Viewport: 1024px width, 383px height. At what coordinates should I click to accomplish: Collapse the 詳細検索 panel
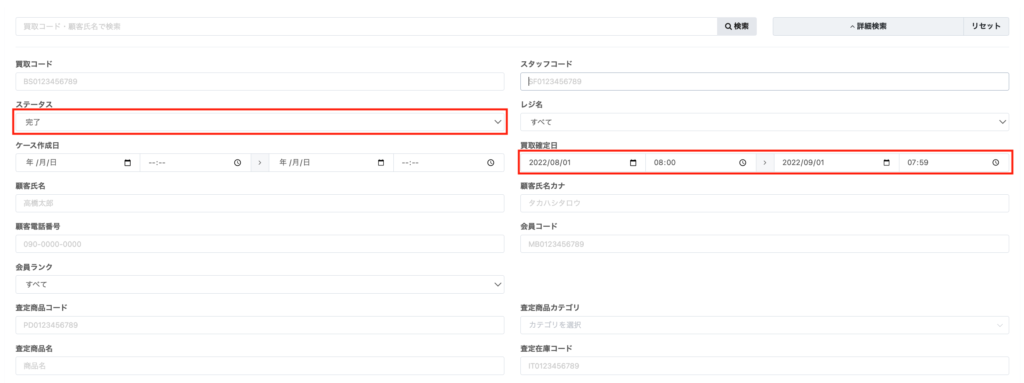click(x=868, y=26)
